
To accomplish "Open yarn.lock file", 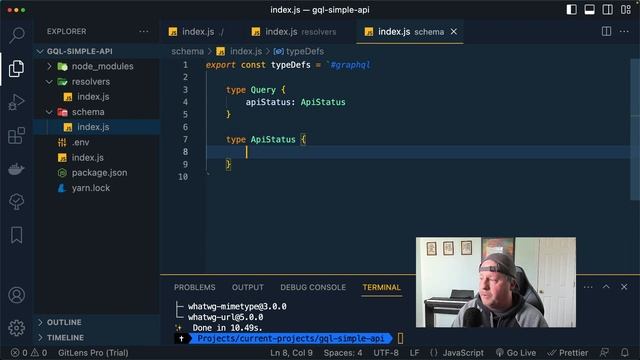I will (x=96, y=188).
